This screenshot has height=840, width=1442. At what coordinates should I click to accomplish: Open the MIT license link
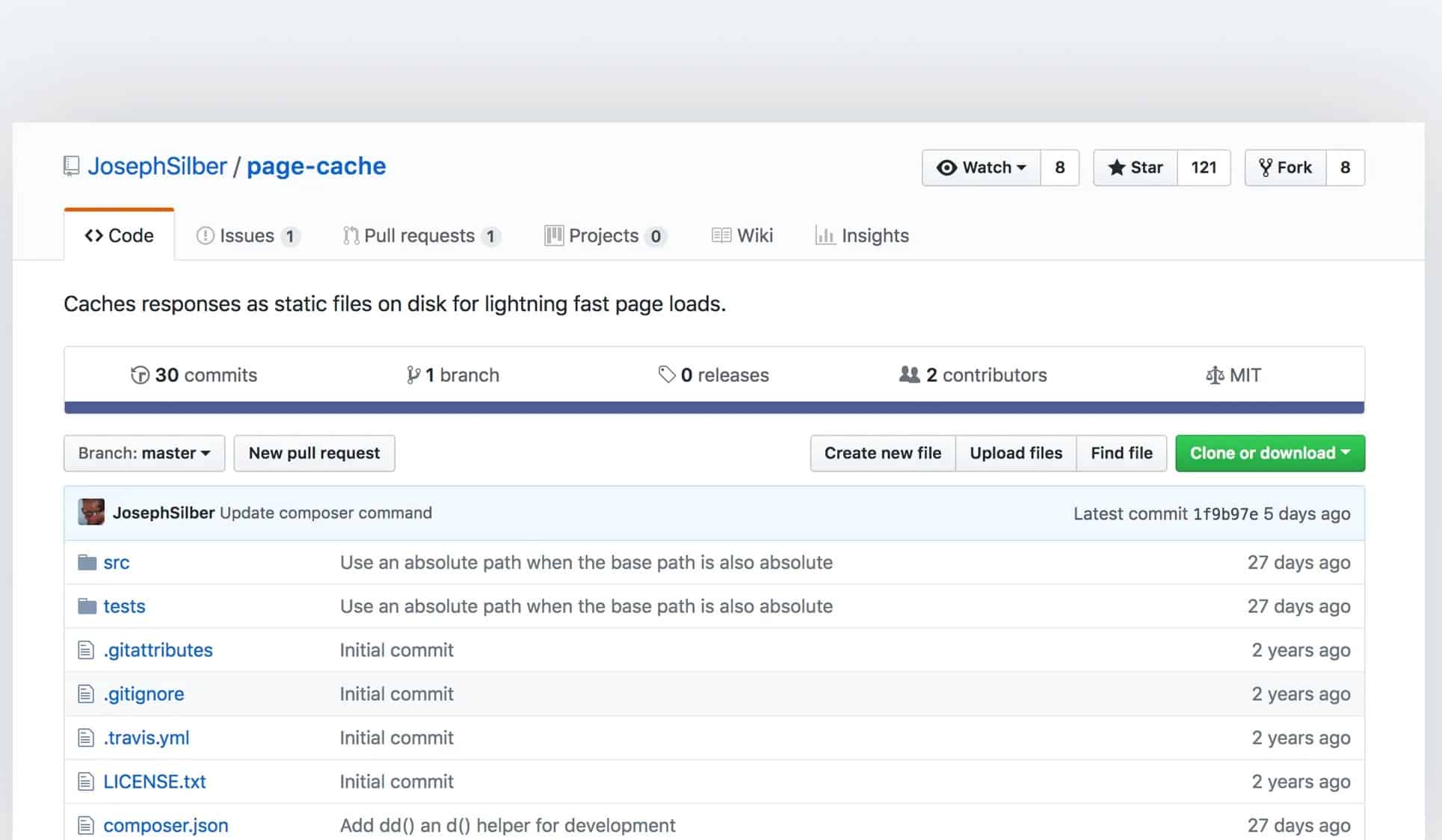[x=1233, y=374]
